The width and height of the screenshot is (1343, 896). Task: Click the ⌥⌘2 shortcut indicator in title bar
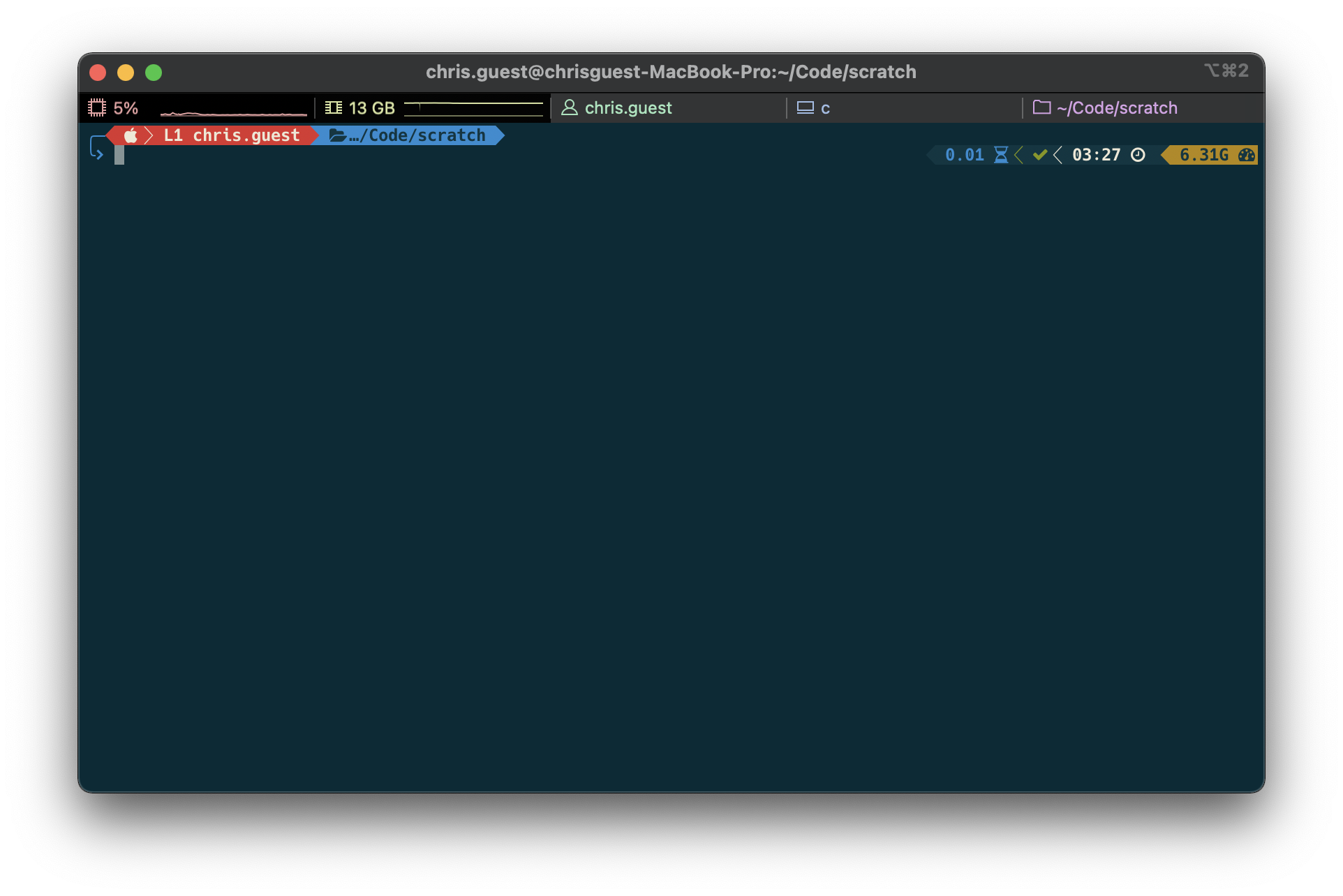1226,70
